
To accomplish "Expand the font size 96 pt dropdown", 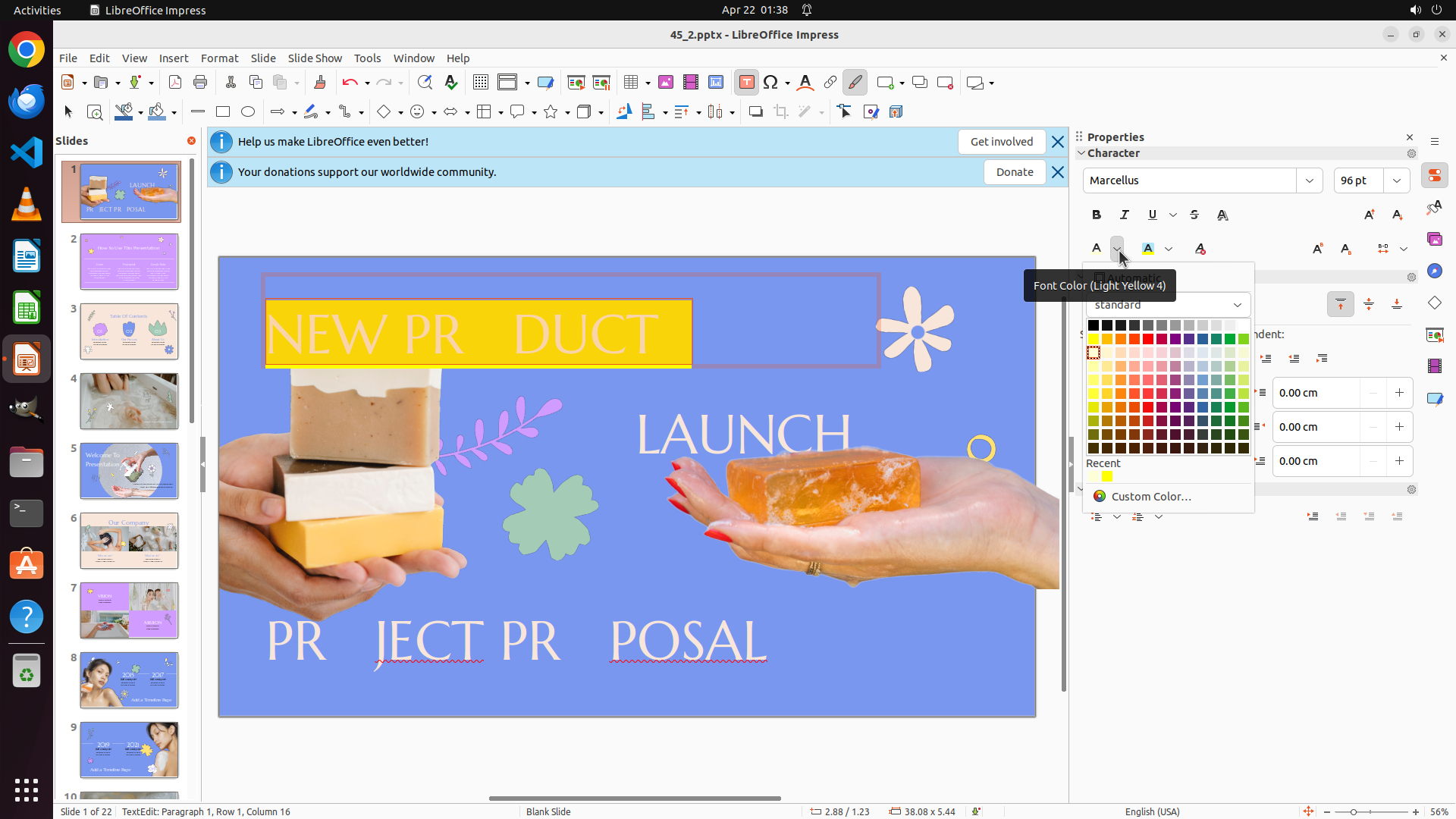I will (x=1397, y=180).
